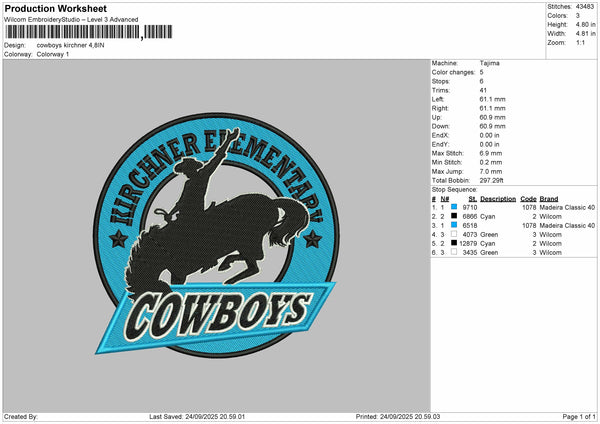600x424 pixels.
Task: Select design name 'cowboys kirchner 4,8IN'
Action: (x=70, y=45)
